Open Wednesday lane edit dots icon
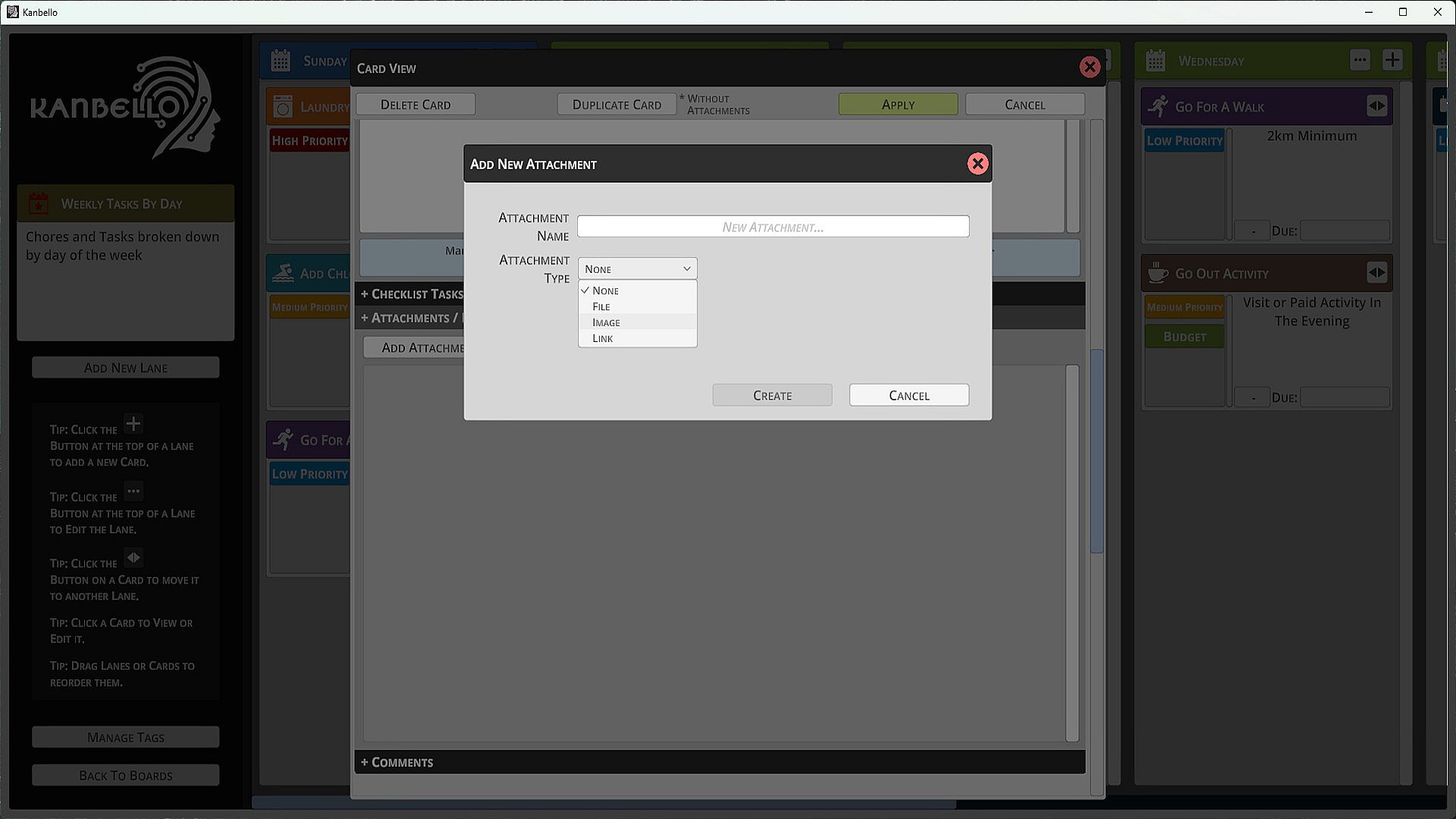 pos(1360,60)
